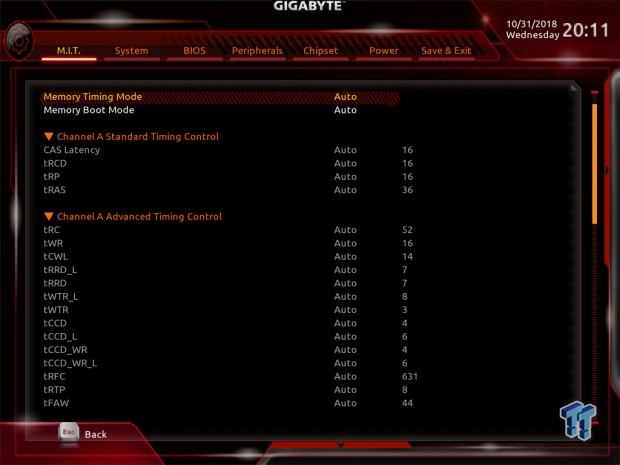The width and height of the screenshot is (620, 465).
Task: Click the date 10/31/2018
Action: point(531,24)
